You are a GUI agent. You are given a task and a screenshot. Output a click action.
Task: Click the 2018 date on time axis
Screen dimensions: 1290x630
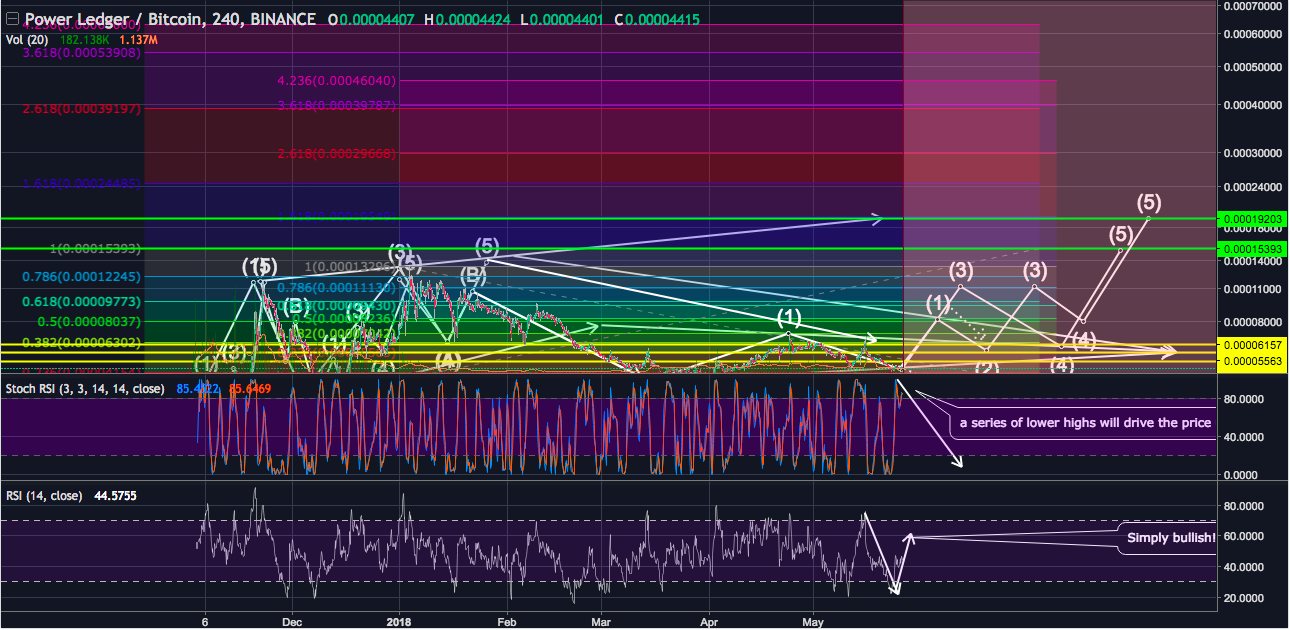(399, 620)
